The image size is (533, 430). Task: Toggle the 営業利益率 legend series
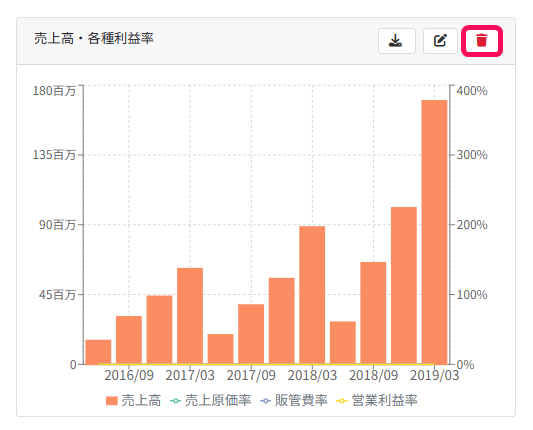pos(377,400)
